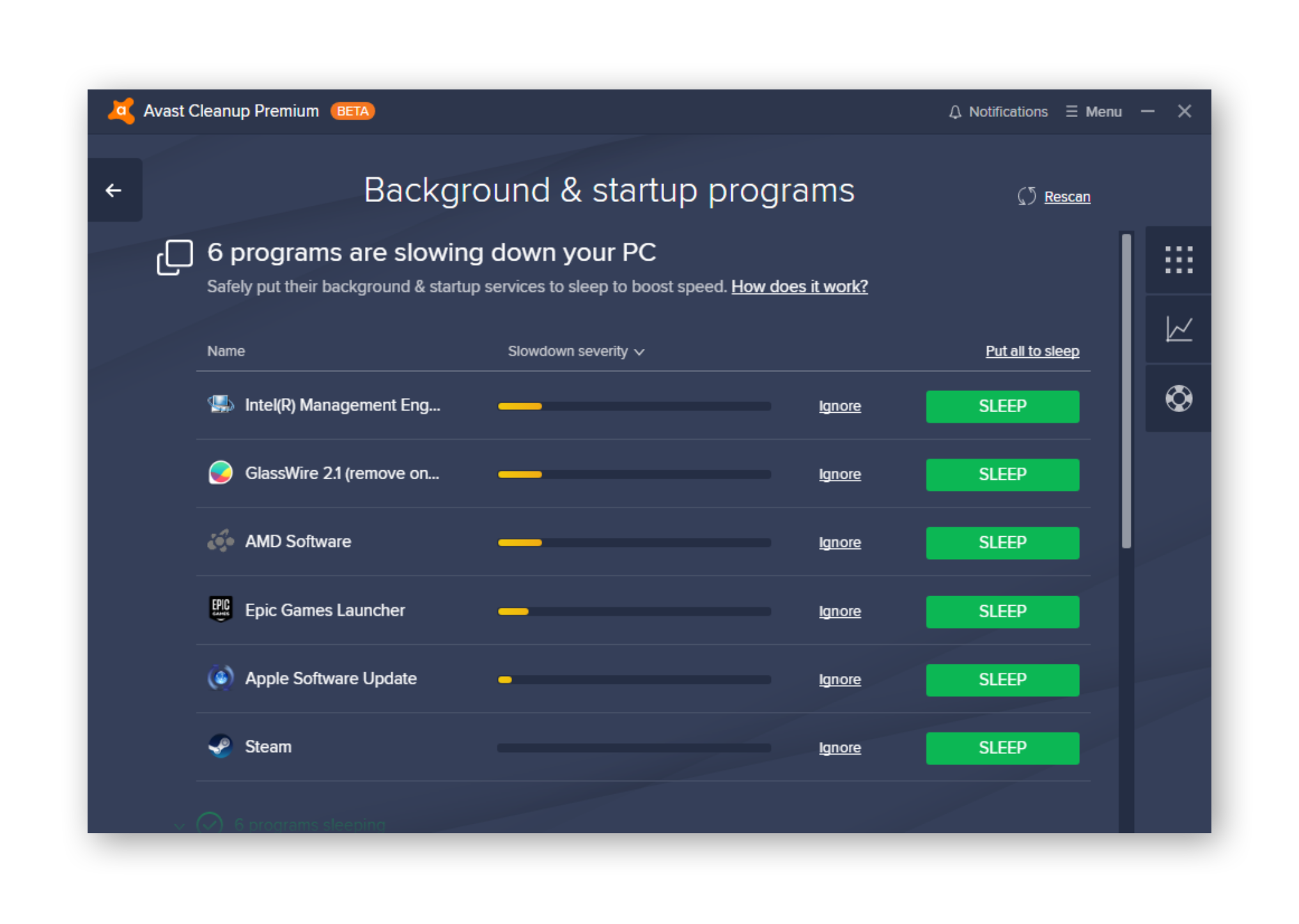The width and height of the screenshot is (1299, 924).
Task: Click the GlassWire program icon
Action: click(221, 473)
